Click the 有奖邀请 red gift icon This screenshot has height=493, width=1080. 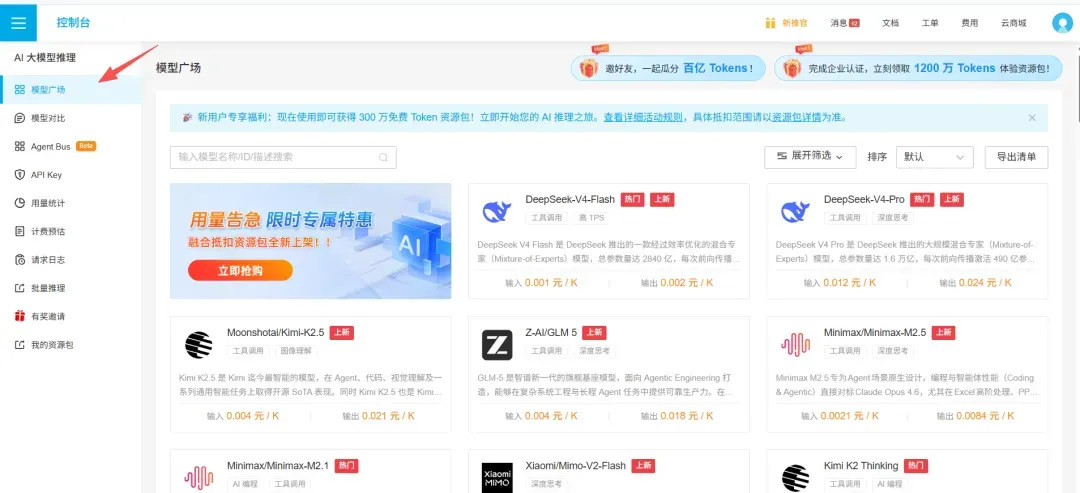point(20,316)
